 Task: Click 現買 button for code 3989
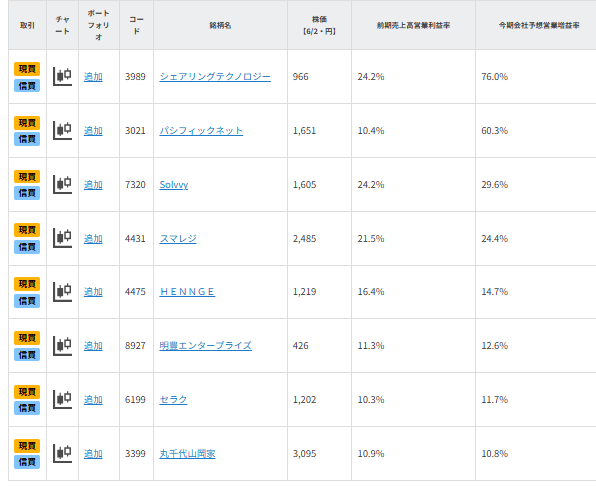(x=27, y=69)
